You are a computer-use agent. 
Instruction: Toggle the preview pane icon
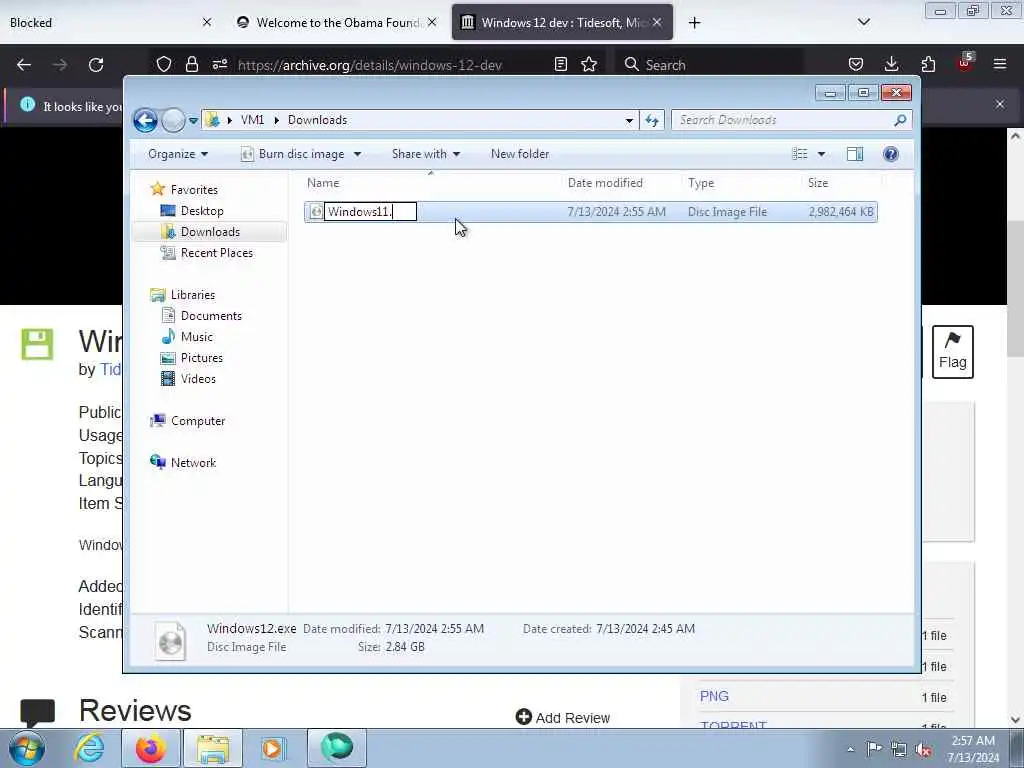pyautogui.click(x=855, y=154)
